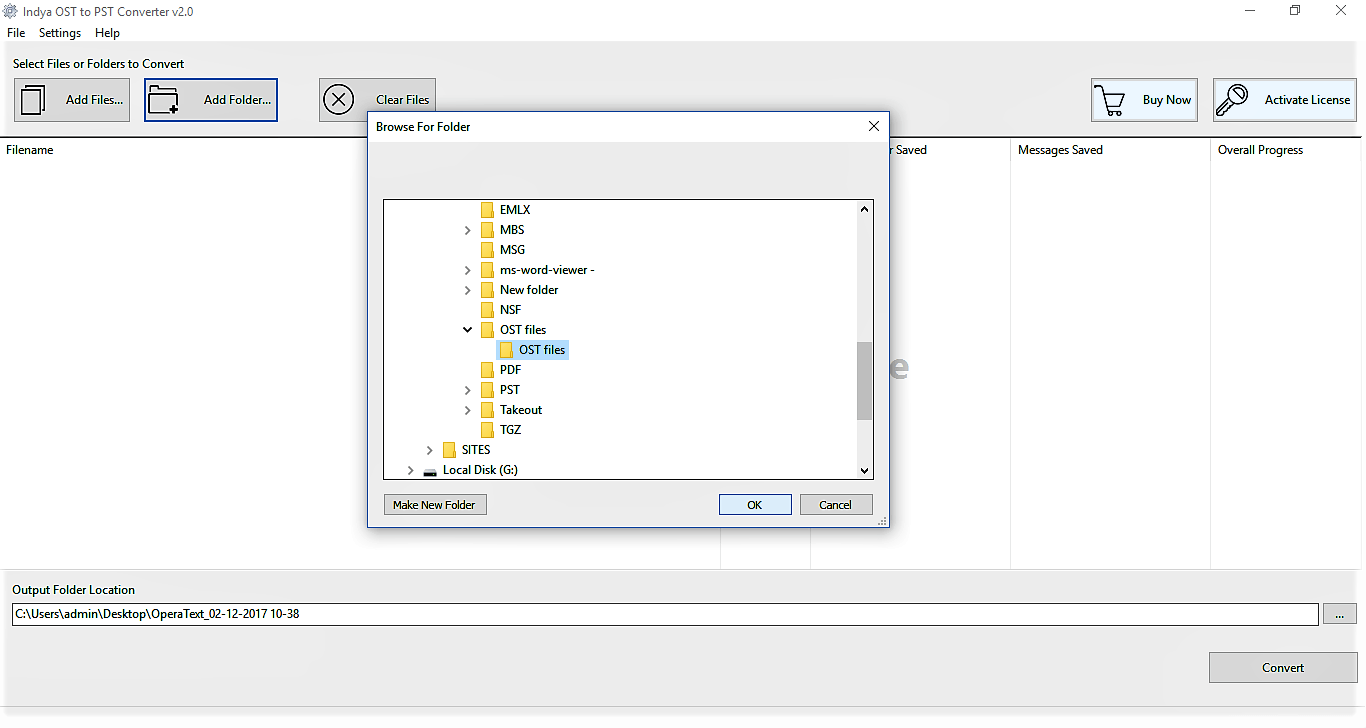This screenshot has width=1366, height=728.
Task: Select the ms-word-viewer folder icon
Action: click(x=487, y=270)
